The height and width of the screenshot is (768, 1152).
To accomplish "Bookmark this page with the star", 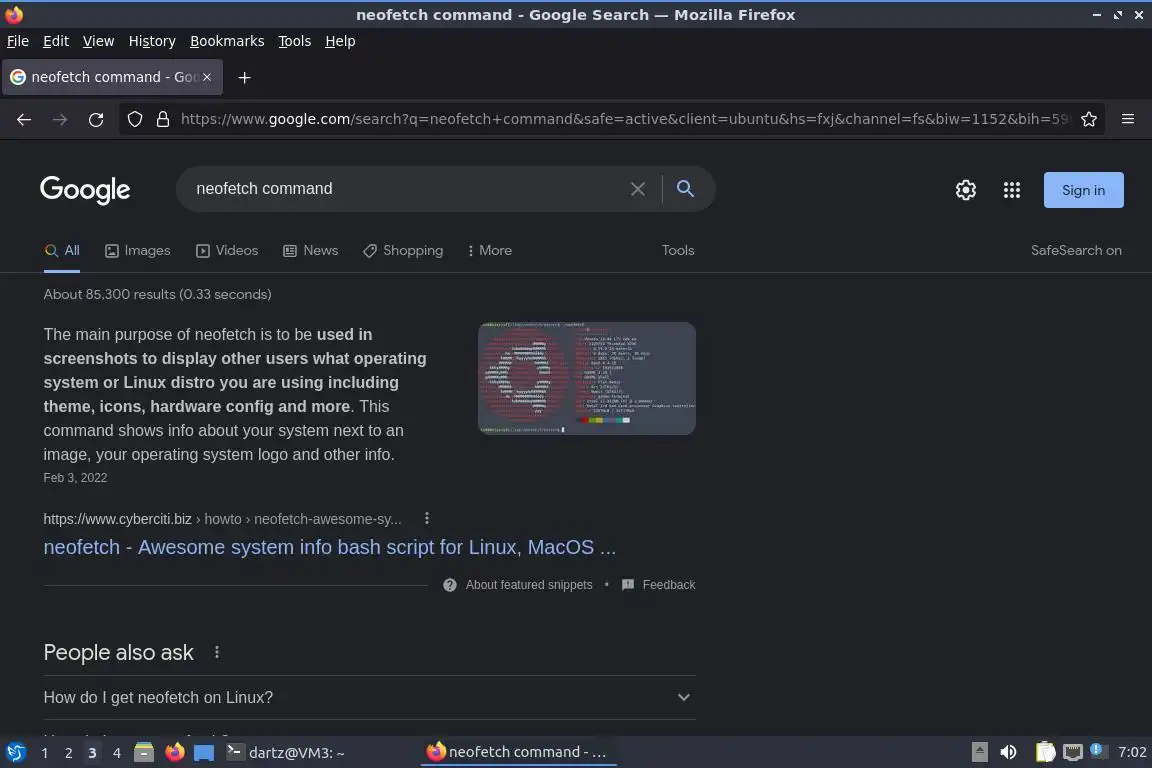I will (x=1089, y=119).
